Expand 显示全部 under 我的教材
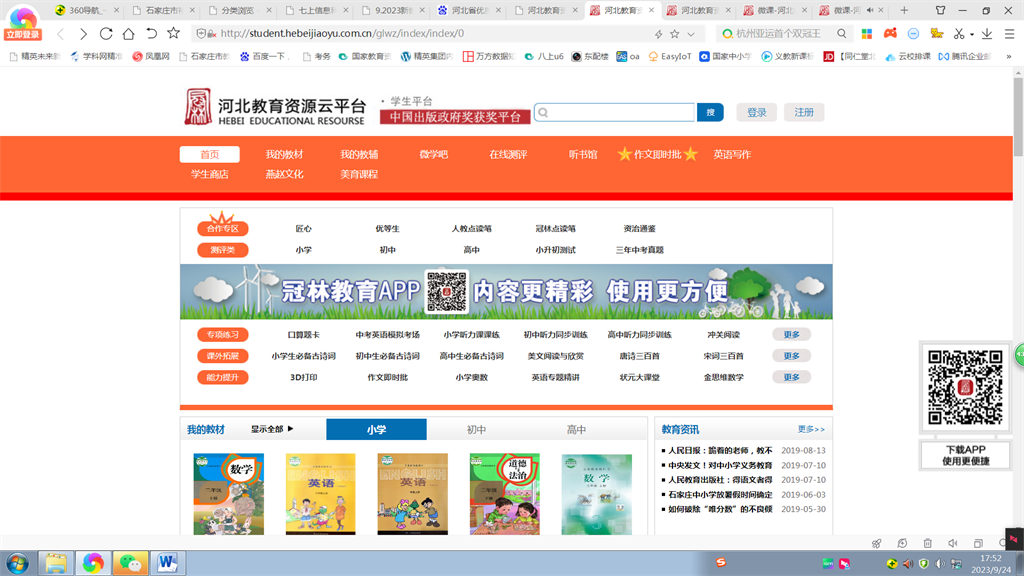1024x576 pixels. click(x=272, y=429)
